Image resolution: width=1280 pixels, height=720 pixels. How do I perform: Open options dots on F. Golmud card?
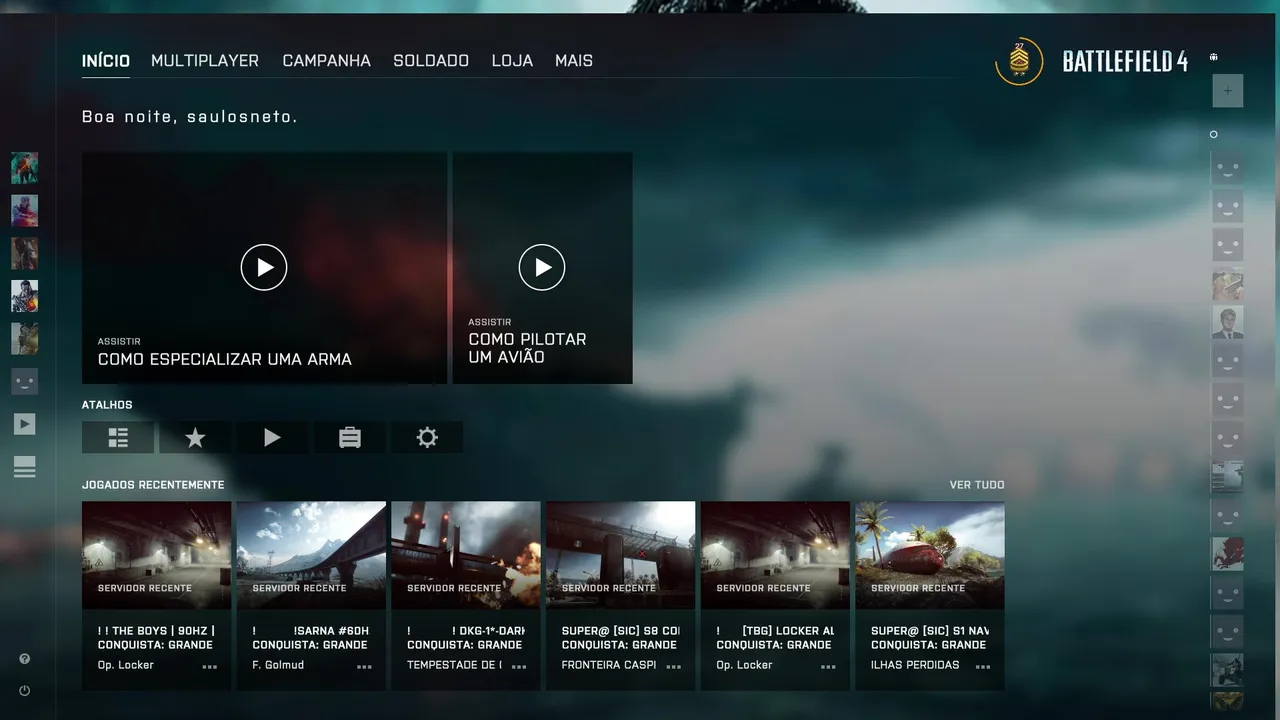click(364, 667)
